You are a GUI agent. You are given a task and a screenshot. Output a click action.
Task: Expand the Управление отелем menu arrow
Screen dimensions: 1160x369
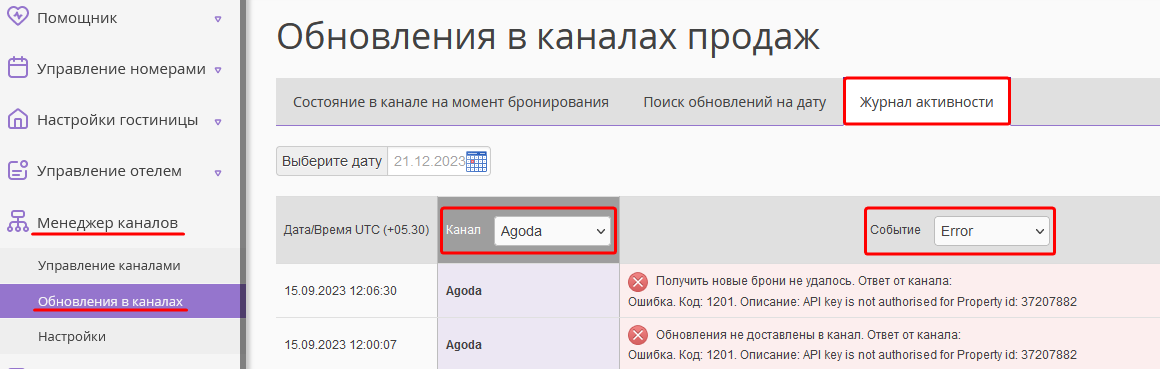(218, 172)
